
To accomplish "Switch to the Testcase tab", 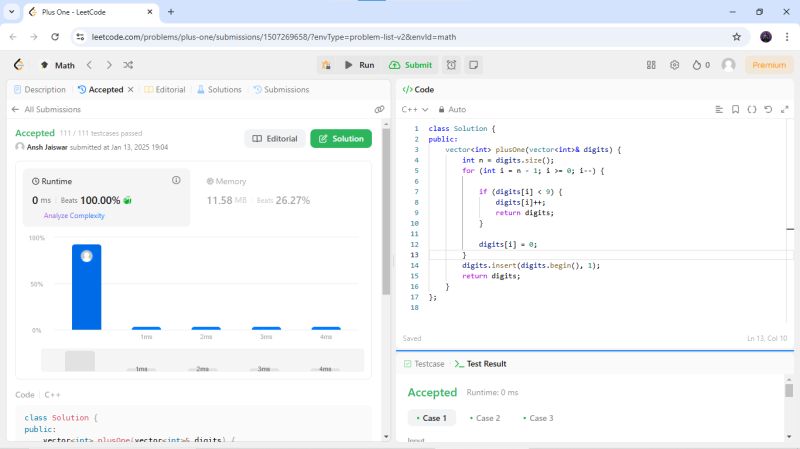I will click(x=424, y=364).
